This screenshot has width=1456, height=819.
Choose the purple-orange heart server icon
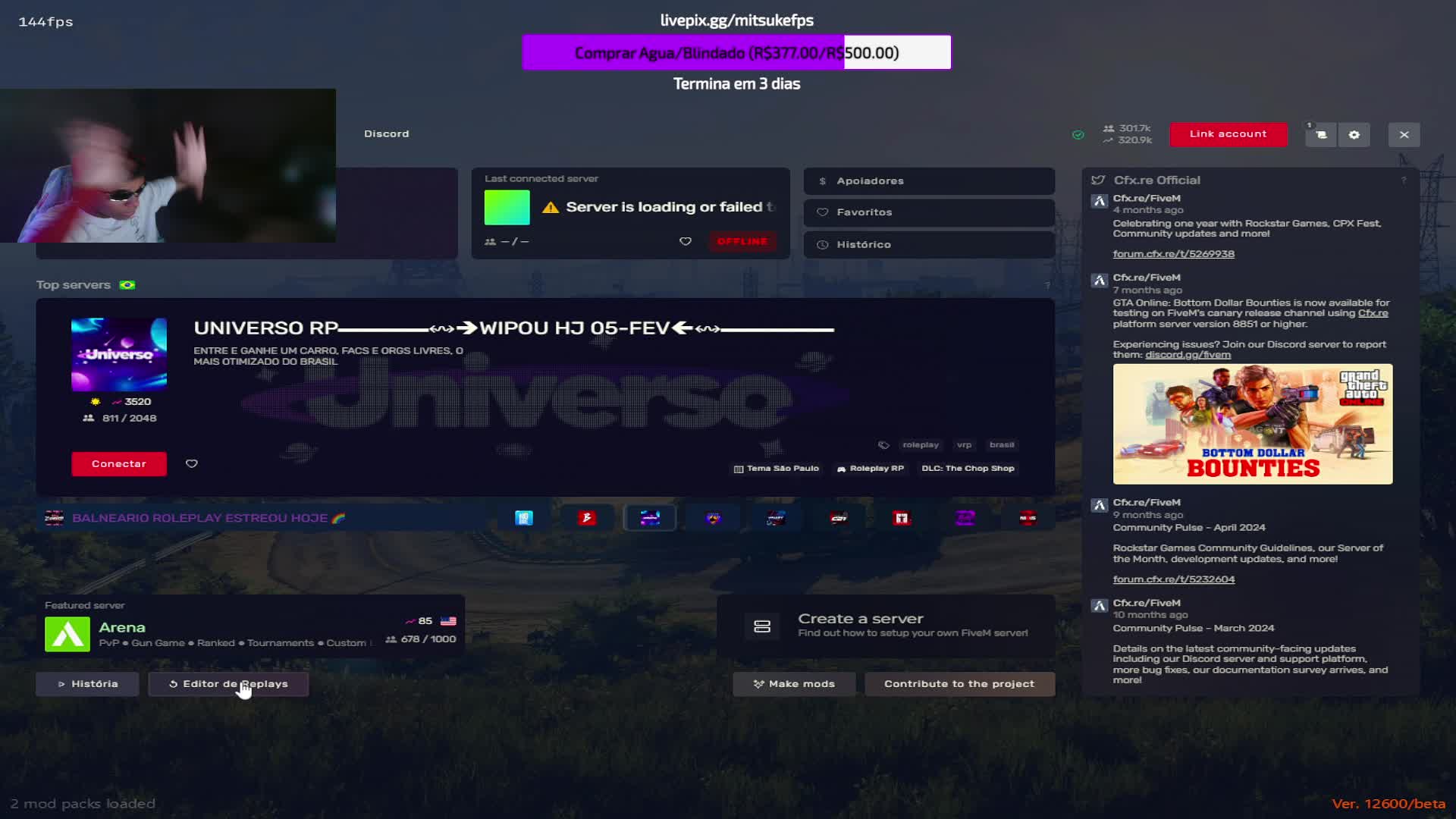tap(713, 518)
